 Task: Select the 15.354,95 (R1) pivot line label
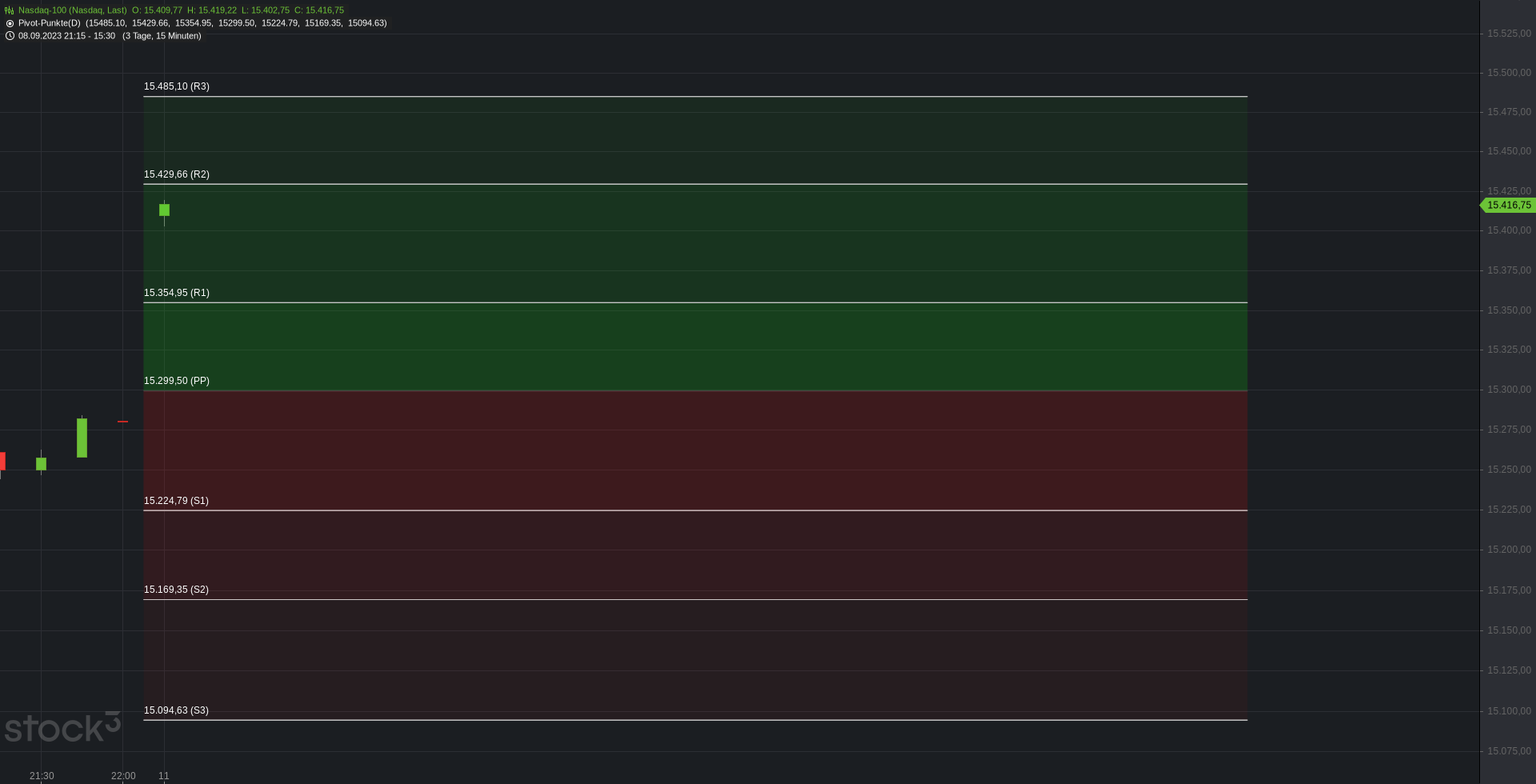coord(177,293)
